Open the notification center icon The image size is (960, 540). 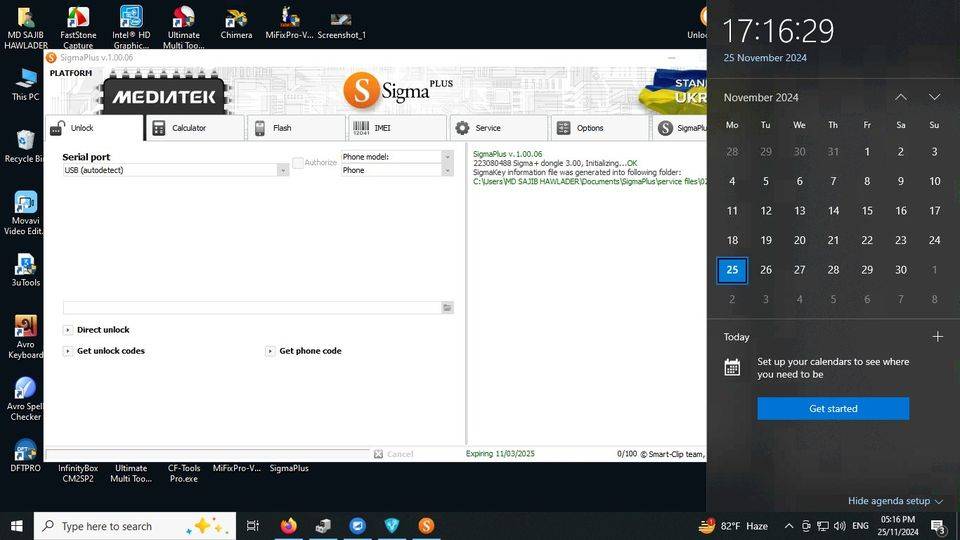(937, 526)
